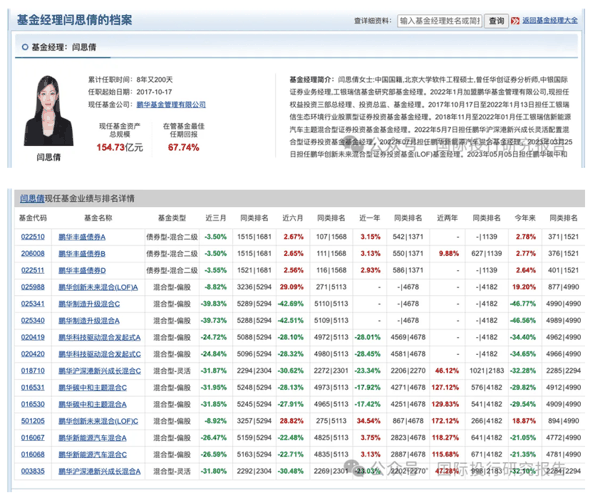The width and height of the screenshot is (600, 495).
Task: Focus the fund manager name search field
Action: coord(440,21)
